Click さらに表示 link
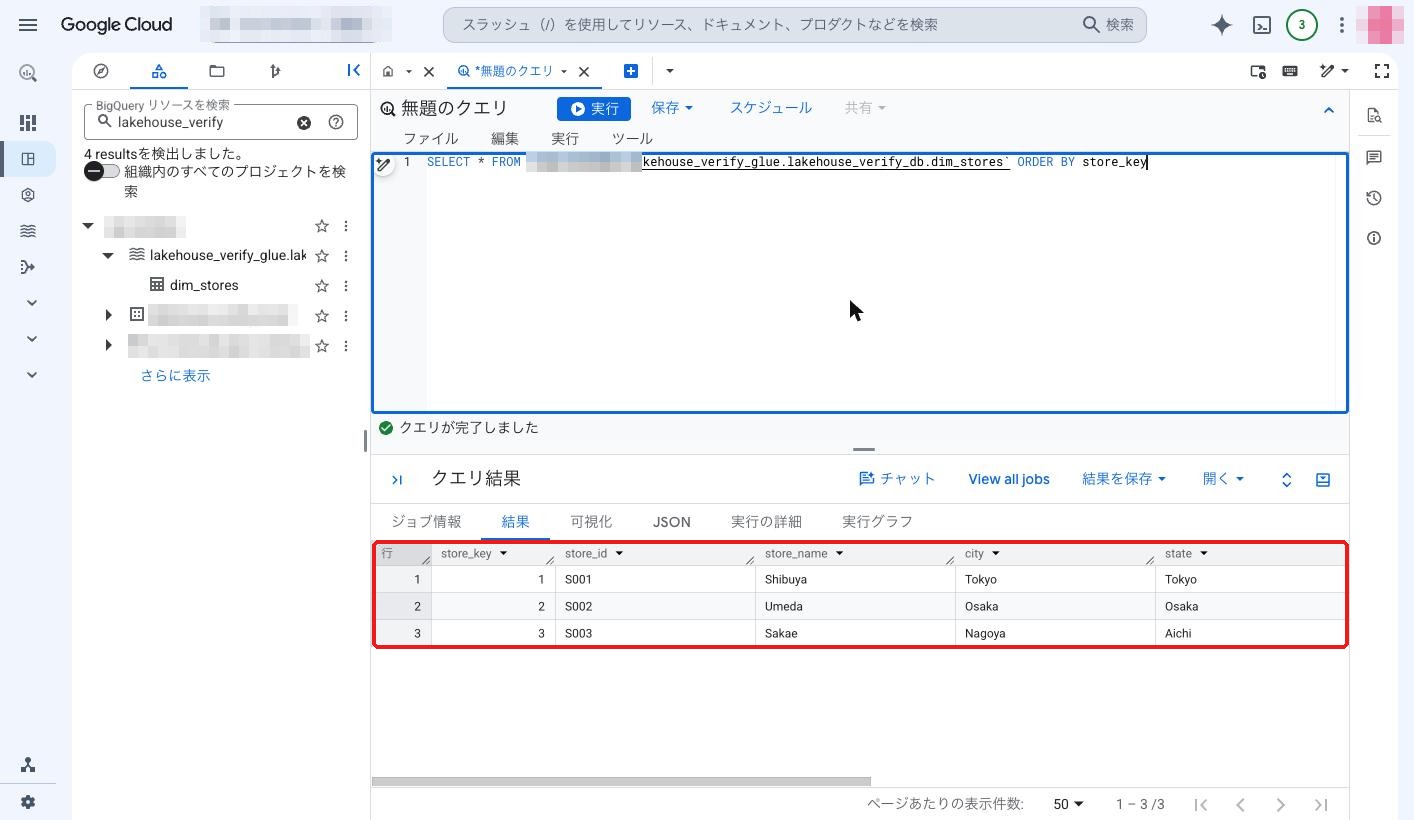1414x820 pixels. click(x=175, y=376)
